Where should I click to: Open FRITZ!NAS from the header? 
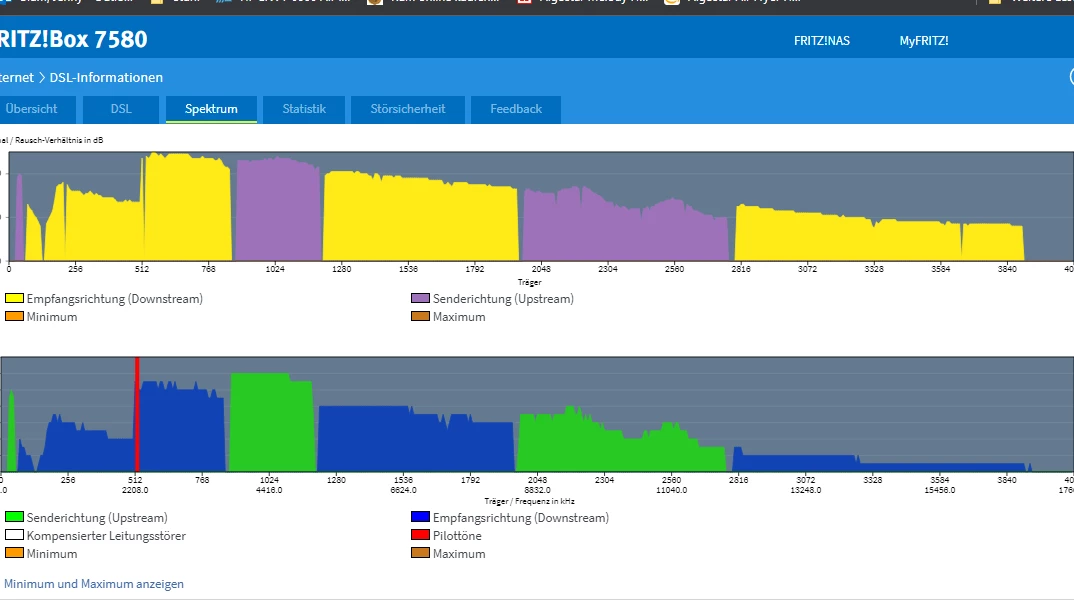tap(822, 41)
